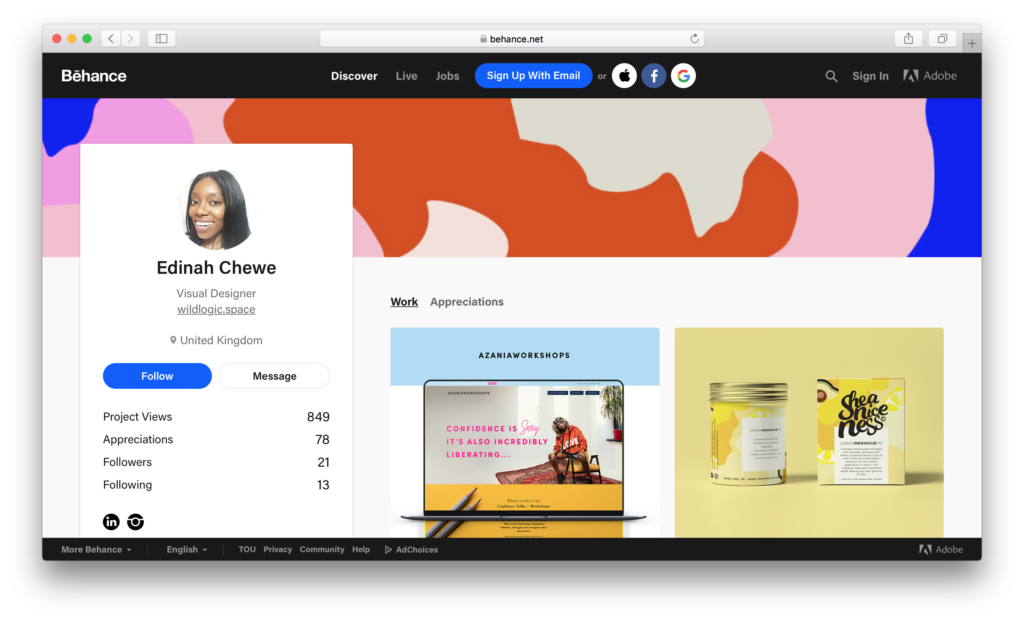Toggle the Safari sidebar button
The image size is (1024, 621).
(161, 39)
